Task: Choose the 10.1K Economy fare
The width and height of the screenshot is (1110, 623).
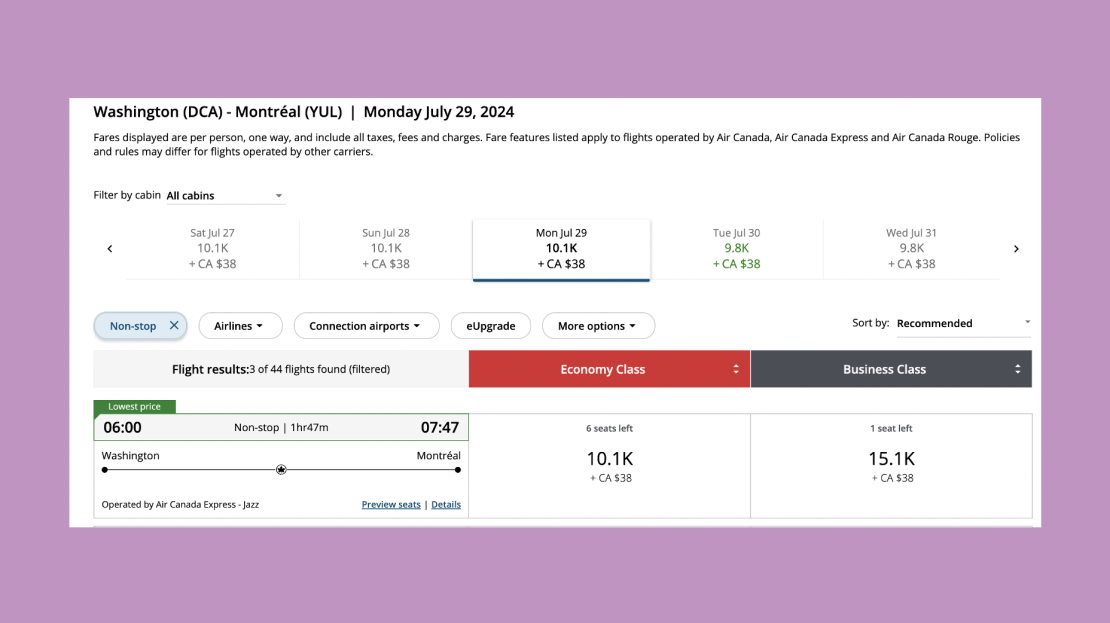Action: tap(609, 465)
